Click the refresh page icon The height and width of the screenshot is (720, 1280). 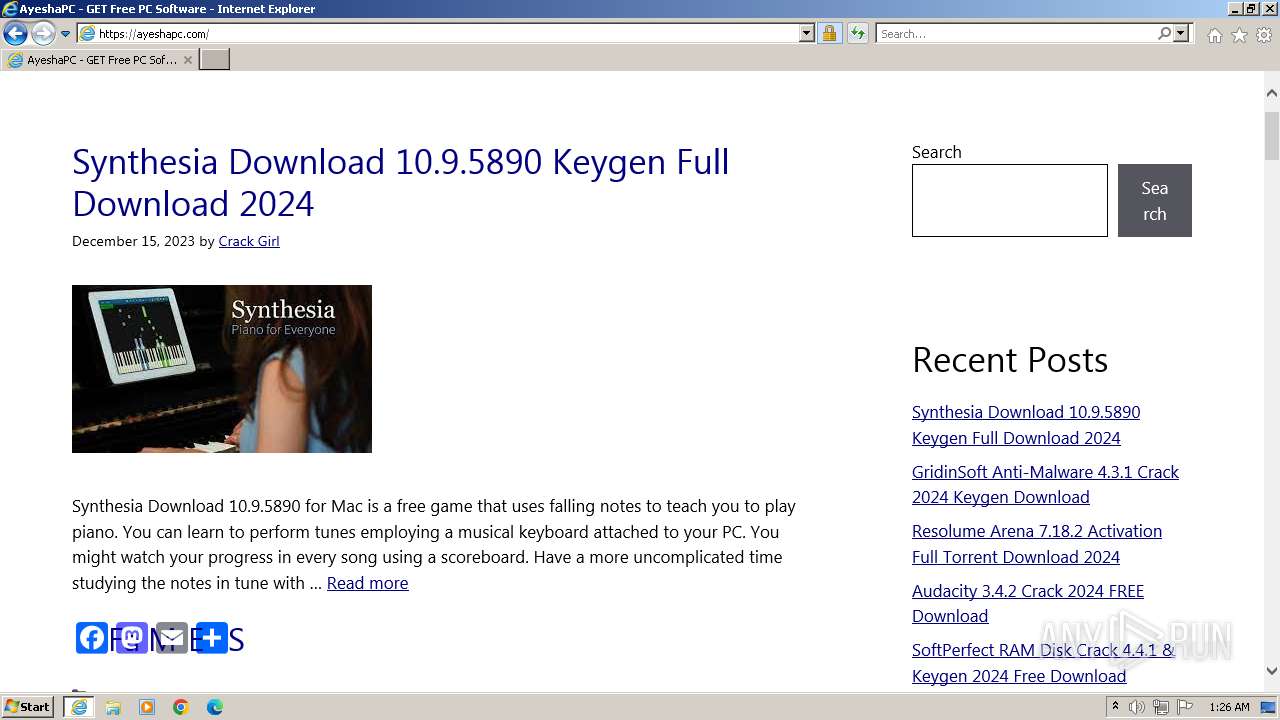coord(858,33)
